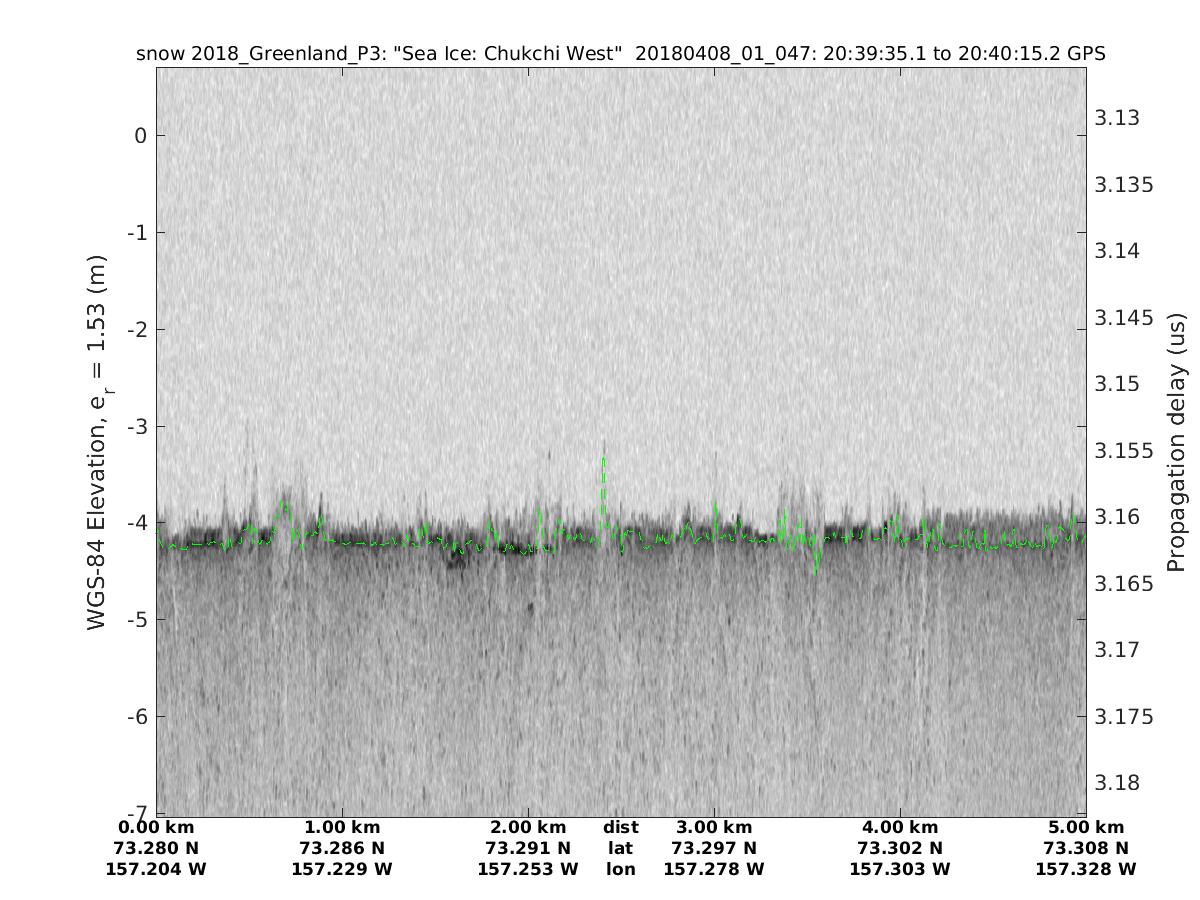Click the "0.00 km" x-axis label
Image resolution: width=1200 pixels, height=900 pixels.
point(156,827)
